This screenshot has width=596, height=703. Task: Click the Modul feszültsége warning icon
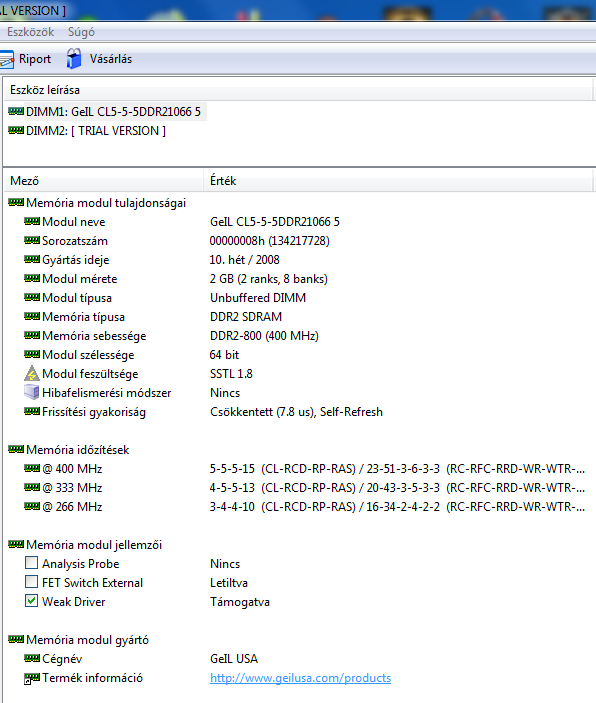click(32, 373)
